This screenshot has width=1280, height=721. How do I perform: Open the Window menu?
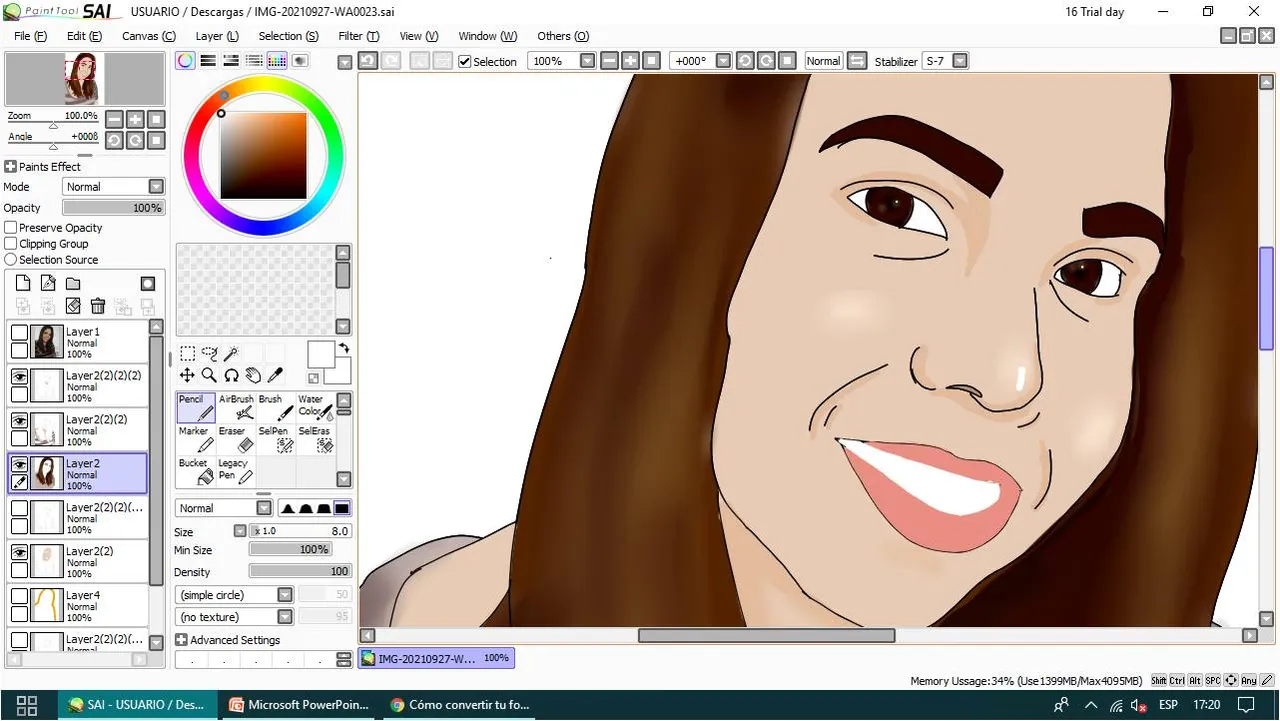click(487, 36)
